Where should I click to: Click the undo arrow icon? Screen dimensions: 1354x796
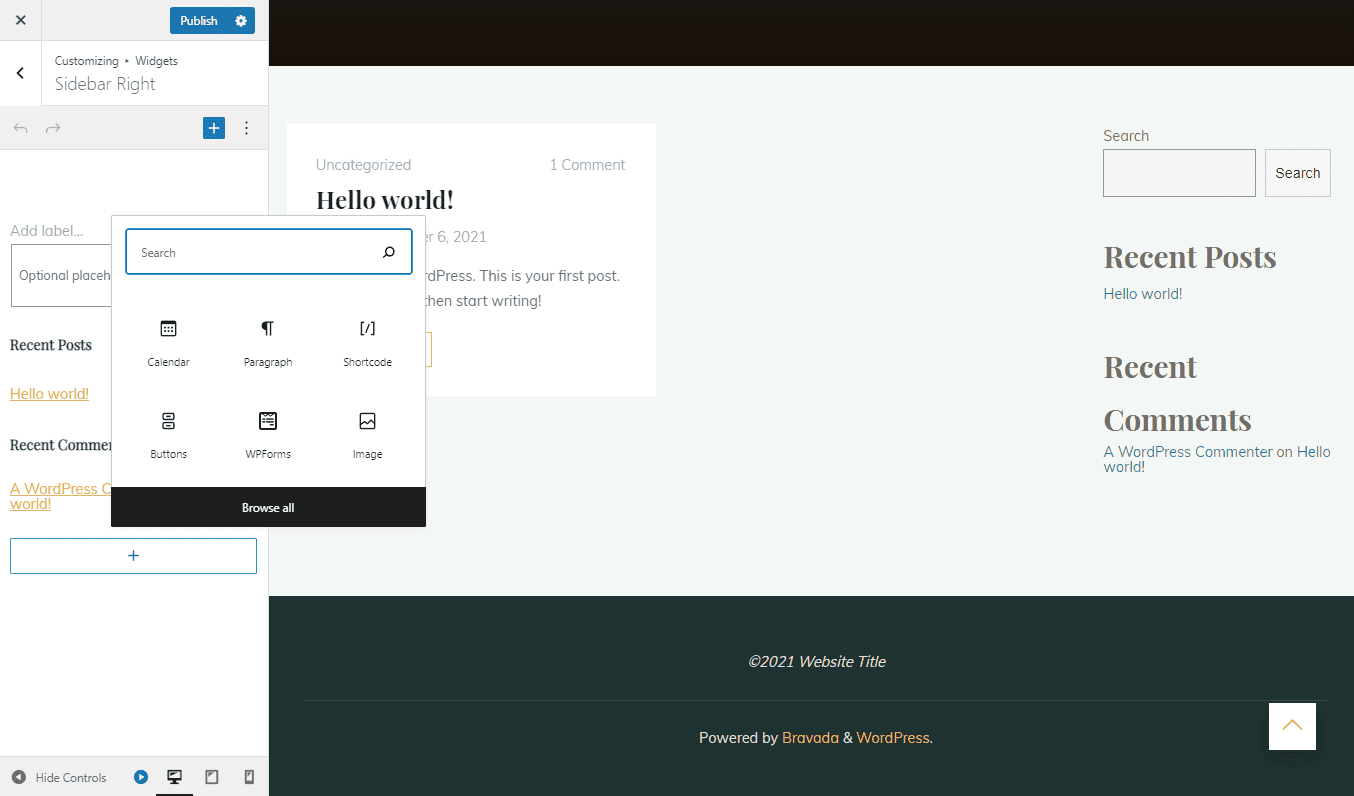pos(20,128)
